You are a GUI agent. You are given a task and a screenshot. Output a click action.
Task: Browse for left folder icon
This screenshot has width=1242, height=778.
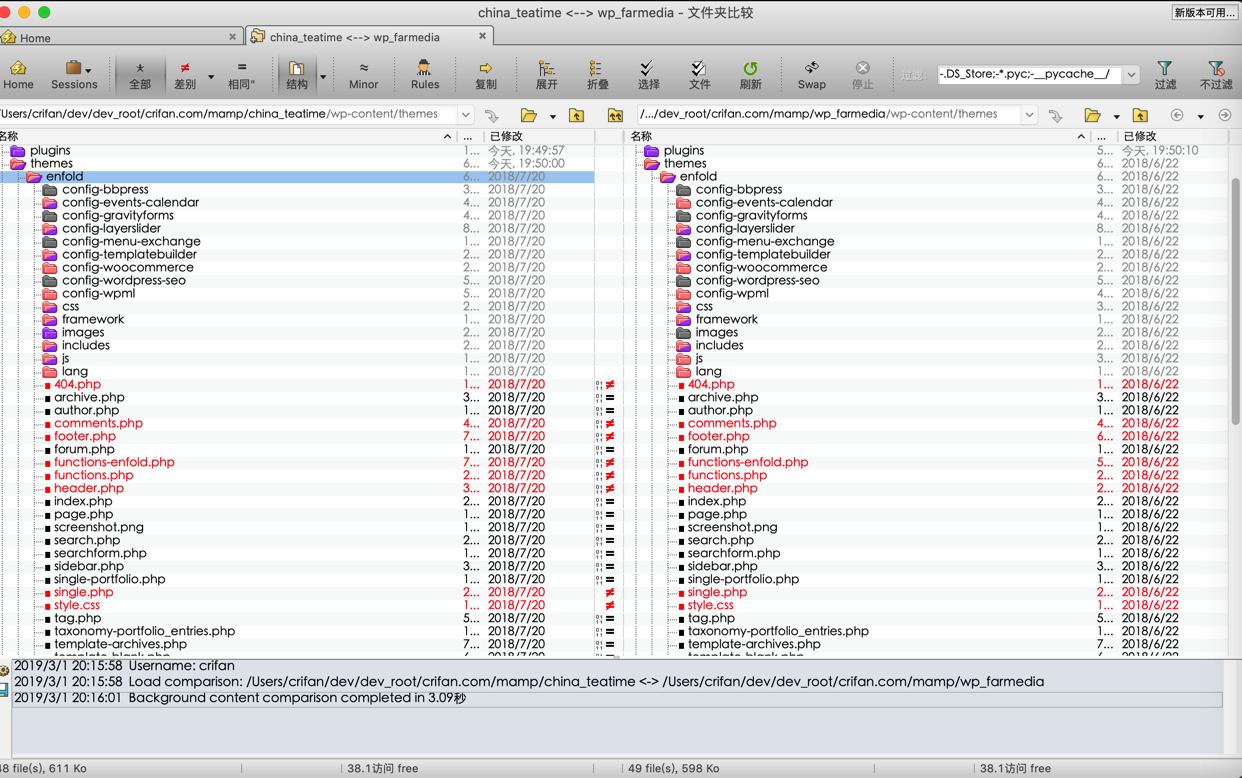tap(528, 115)
